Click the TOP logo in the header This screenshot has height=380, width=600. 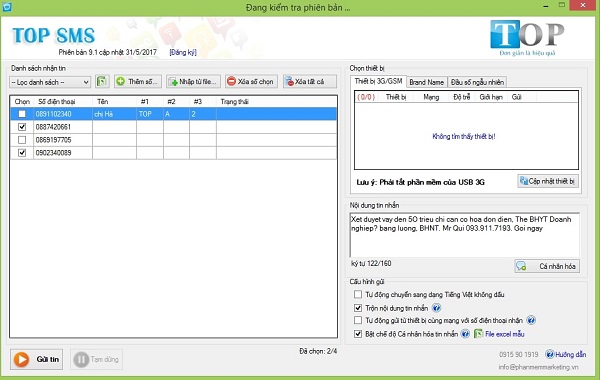(527, 38)
